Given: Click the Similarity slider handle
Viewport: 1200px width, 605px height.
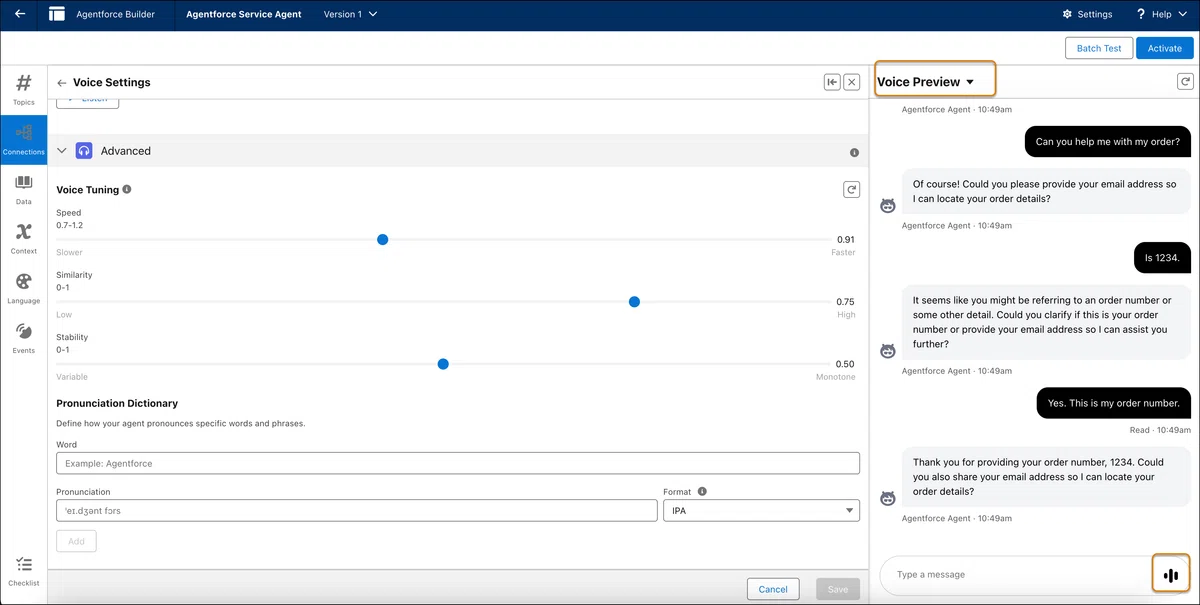Looking at the screenshot, I should point(634,302).
